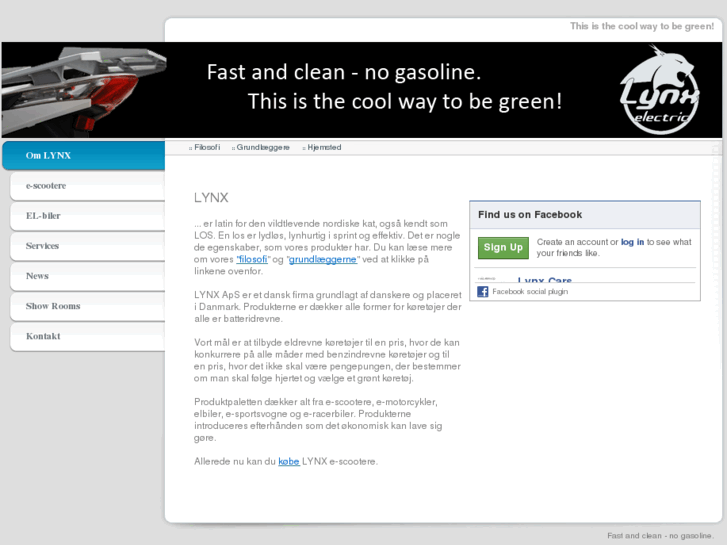Click the Lynx electric logo
Screen dimensions: 727x545
[x=659, y=90]
